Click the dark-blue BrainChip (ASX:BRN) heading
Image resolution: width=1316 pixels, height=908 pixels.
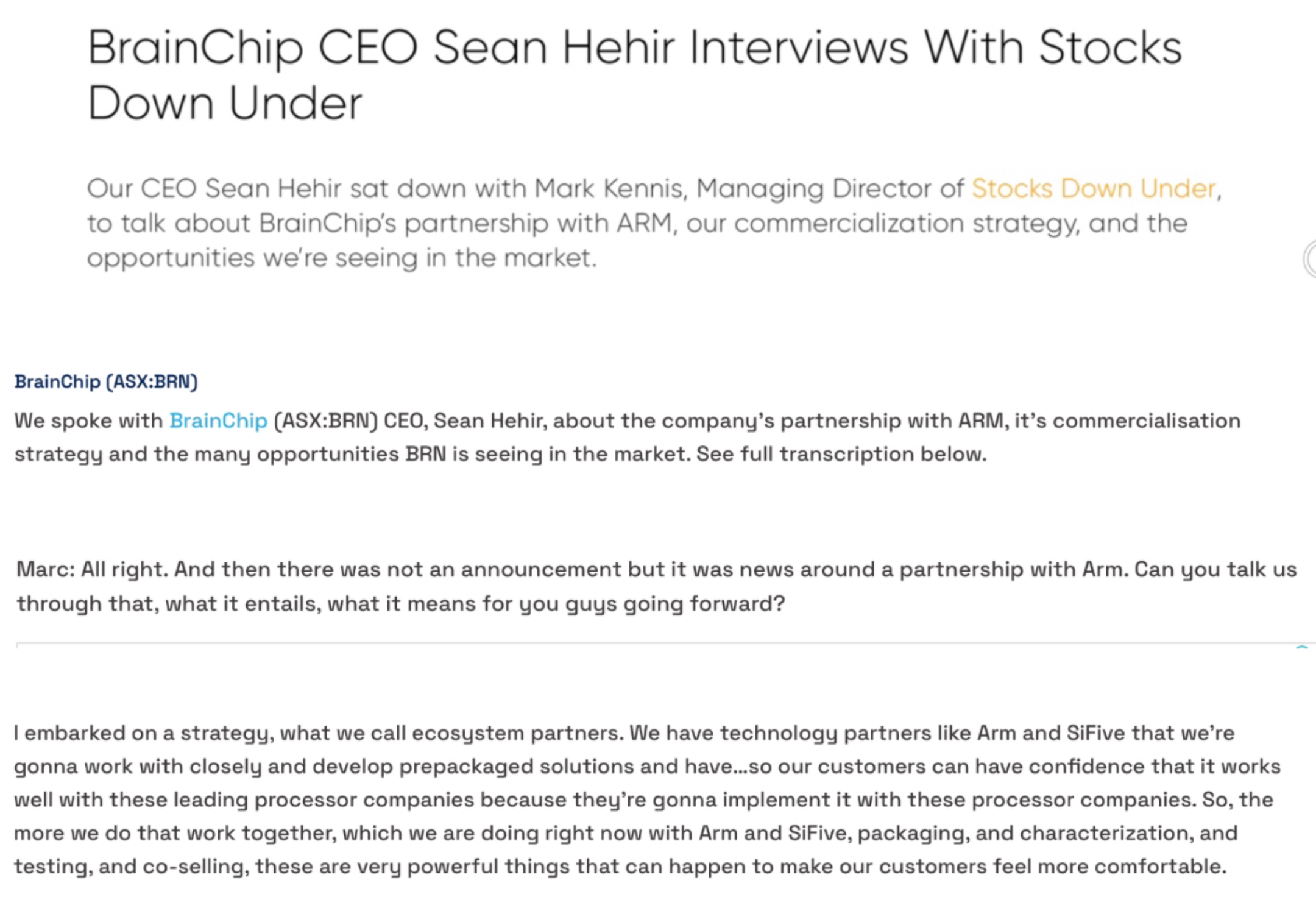[106, 382]
